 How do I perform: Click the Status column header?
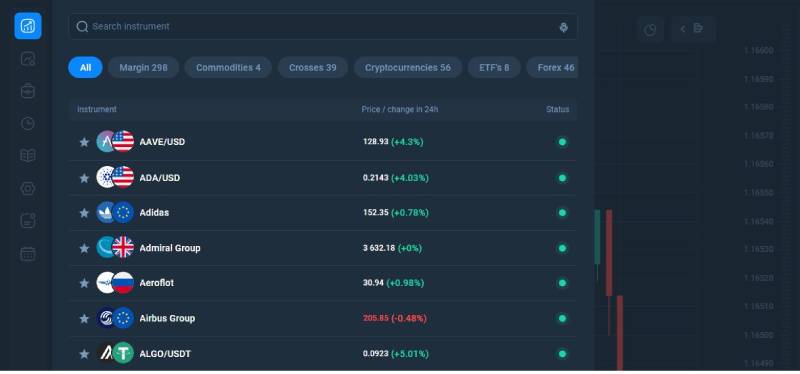point(558,109)
